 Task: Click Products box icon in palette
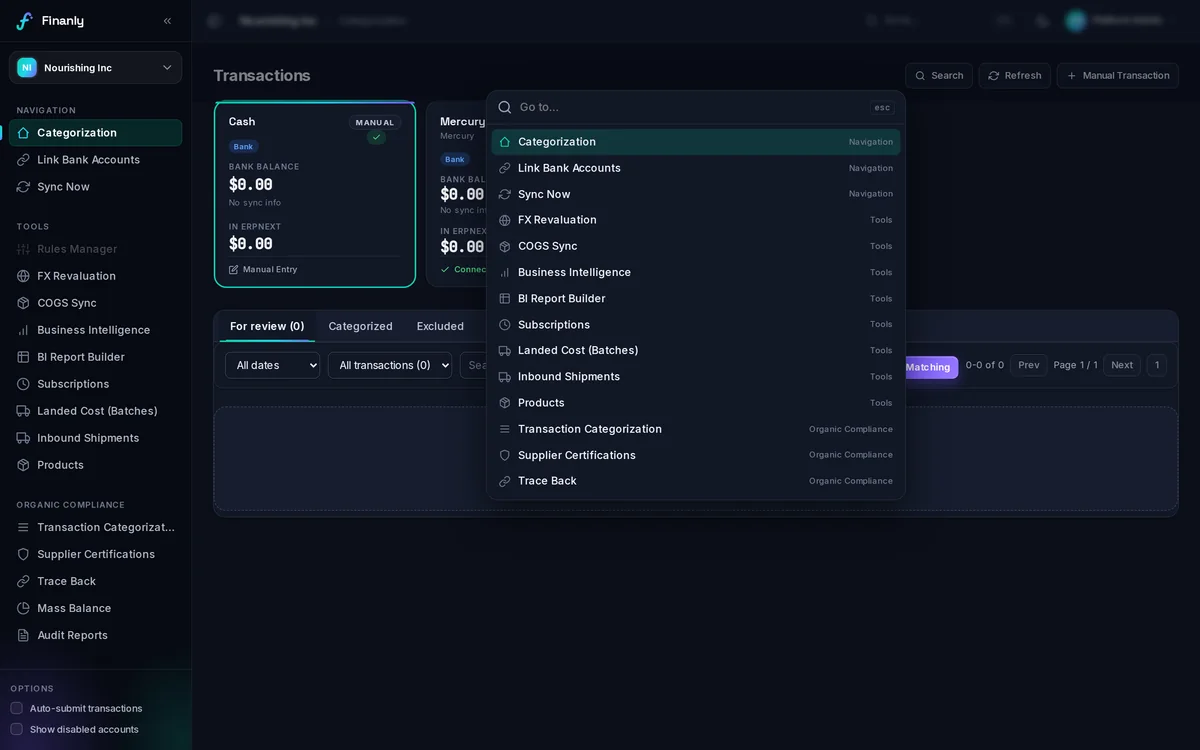click(x=505, y=403)
